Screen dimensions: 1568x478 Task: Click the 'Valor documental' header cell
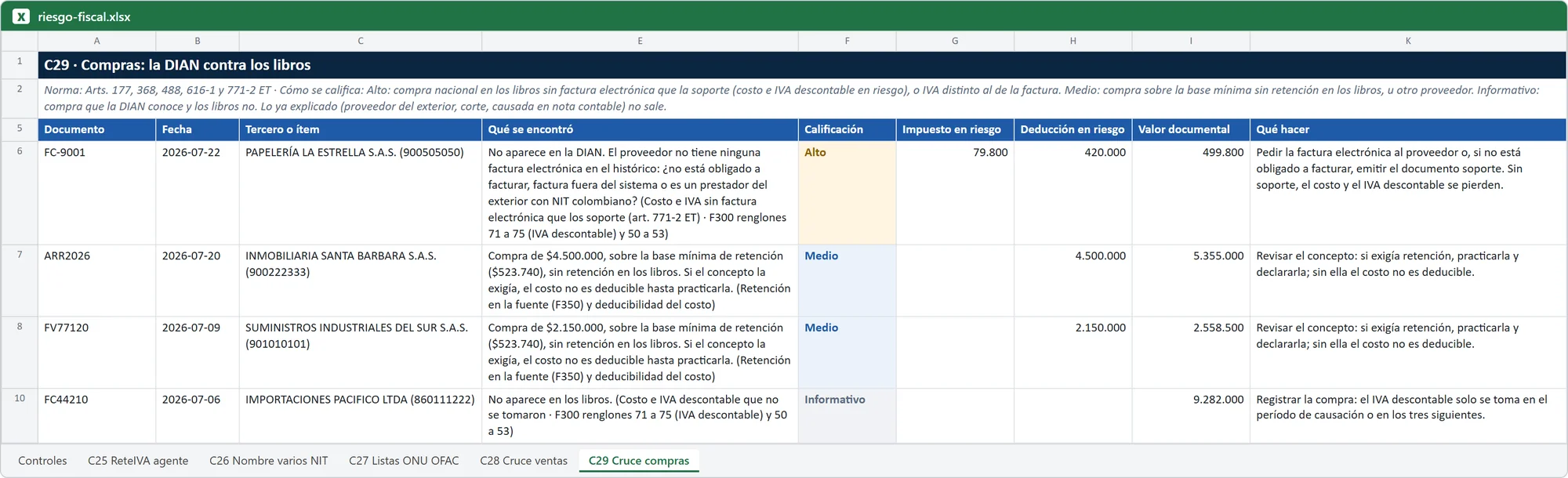tap(1191, 129)
